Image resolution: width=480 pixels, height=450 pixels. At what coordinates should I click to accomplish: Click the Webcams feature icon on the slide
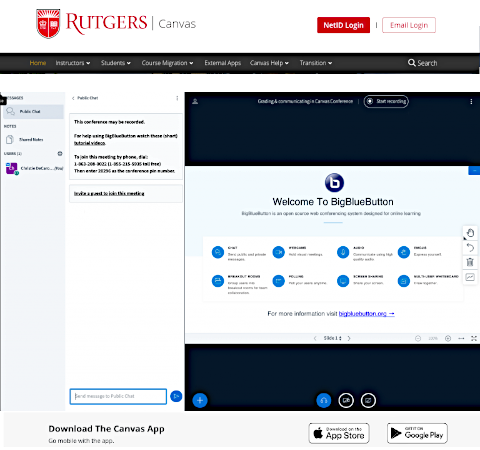point(278,252)
